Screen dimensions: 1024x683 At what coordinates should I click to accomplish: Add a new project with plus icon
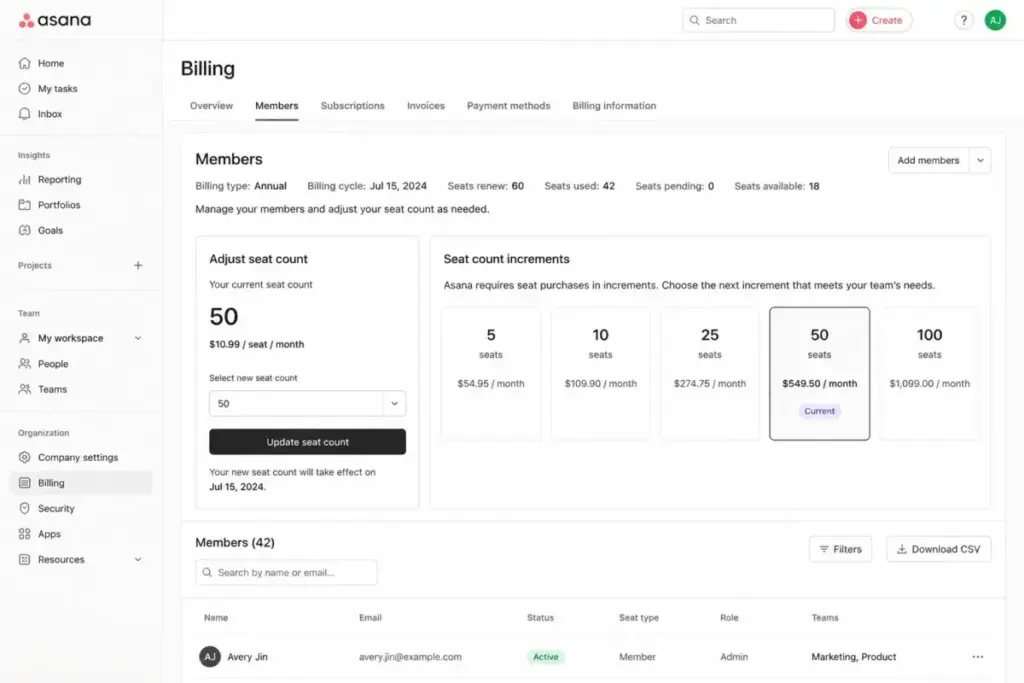pos(138,265)
